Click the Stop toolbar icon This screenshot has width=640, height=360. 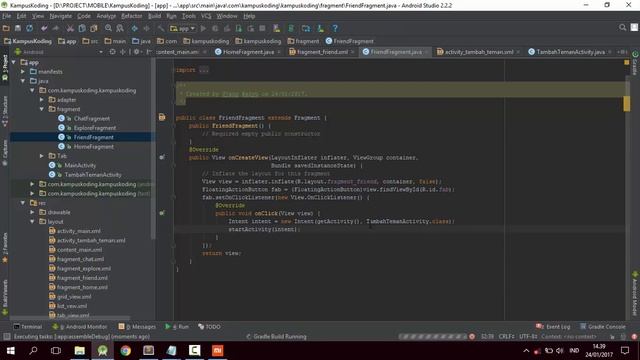click(x=262, y=28)
